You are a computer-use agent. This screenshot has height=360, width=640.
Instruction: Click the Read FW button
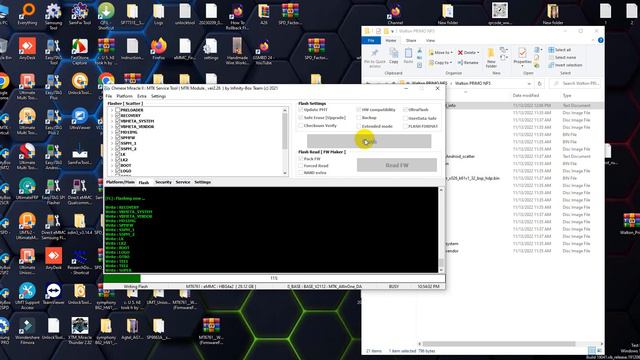tap(397, 165)
